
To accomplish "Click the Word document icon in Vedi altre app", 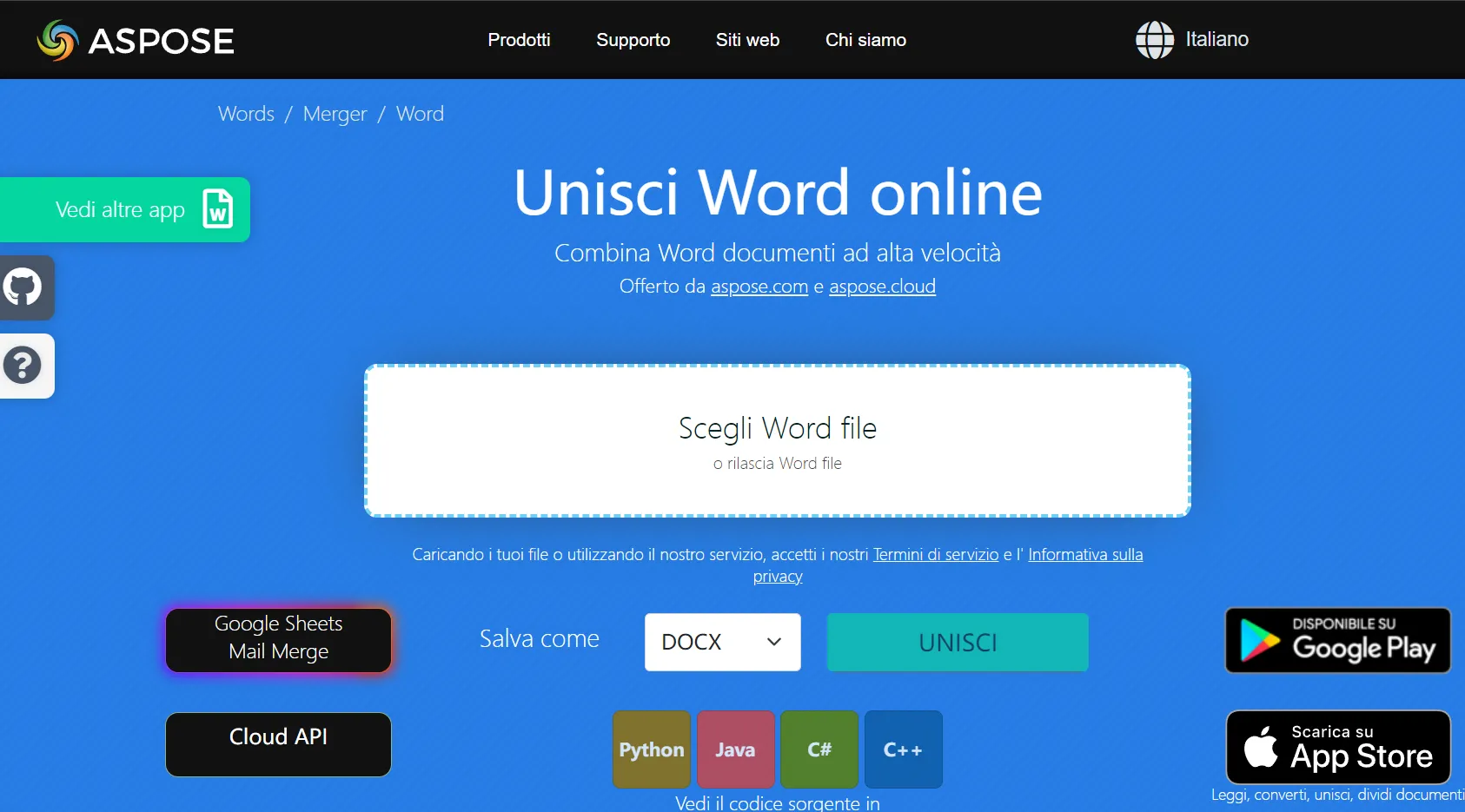I will (x=218, y=209).
